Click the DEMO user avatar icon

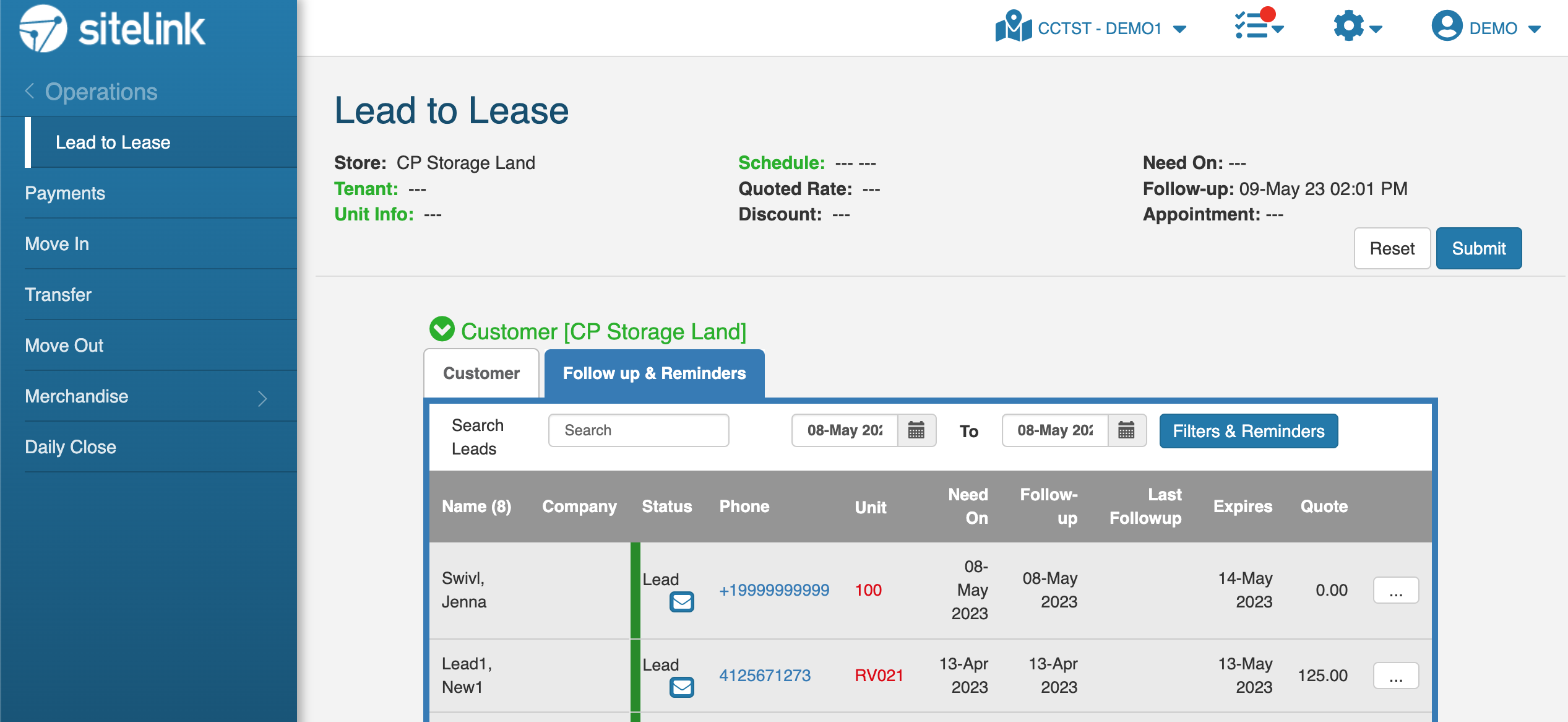[x=1447, y=27]
